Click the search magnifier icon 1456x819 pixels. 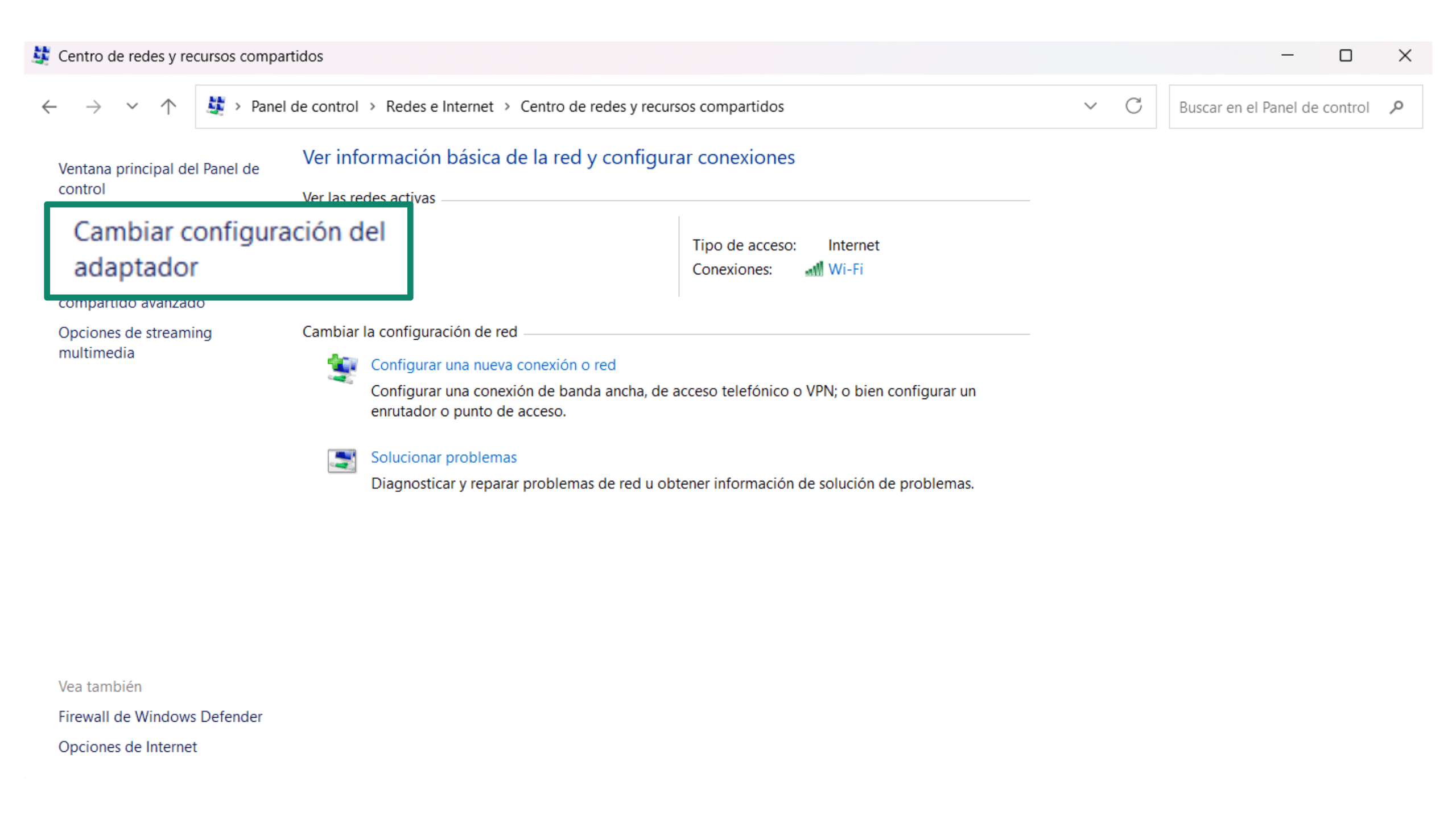[x=1397, y=107]
